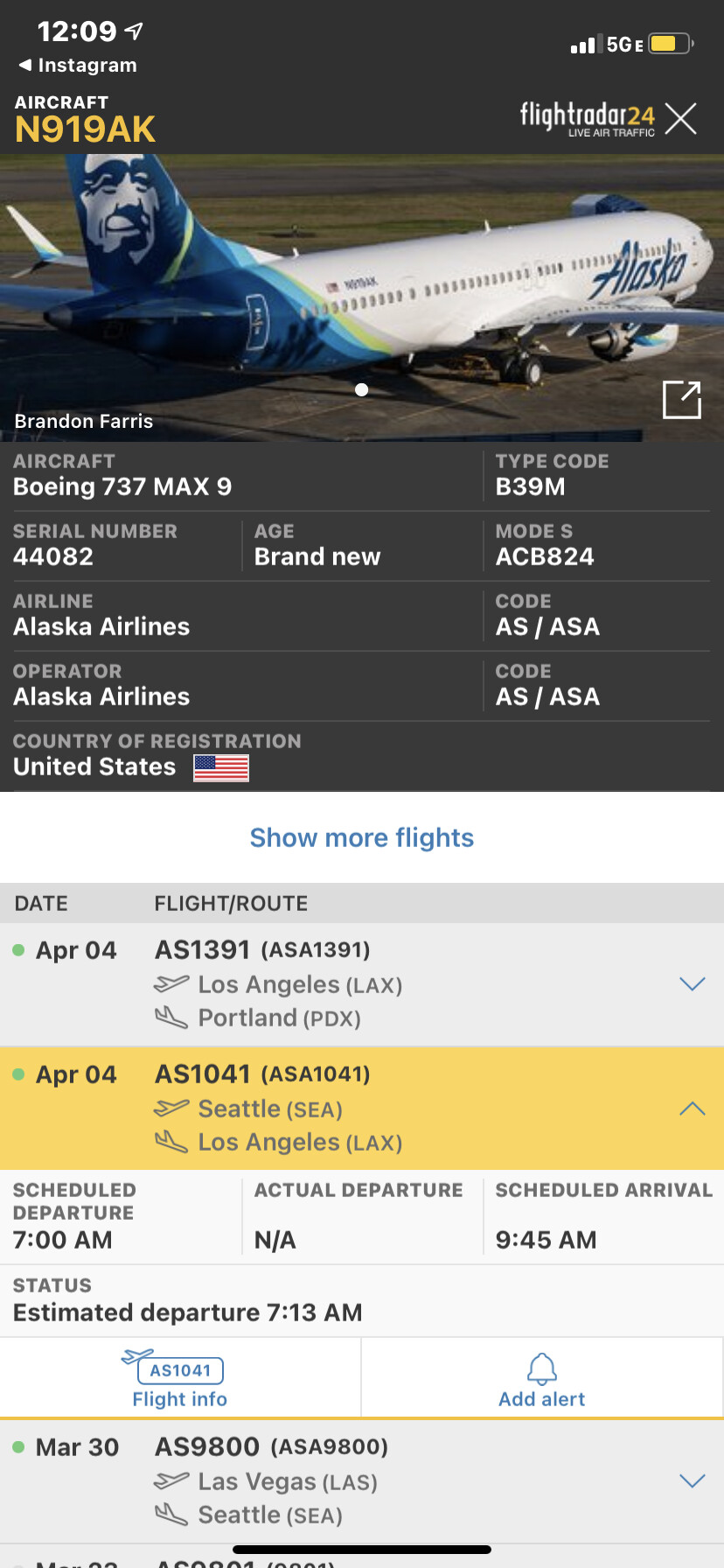The width and height of the screenshot is (724, 1568).
Task: Tap the Brandon Farris photo credit
Action: [84, 422]
